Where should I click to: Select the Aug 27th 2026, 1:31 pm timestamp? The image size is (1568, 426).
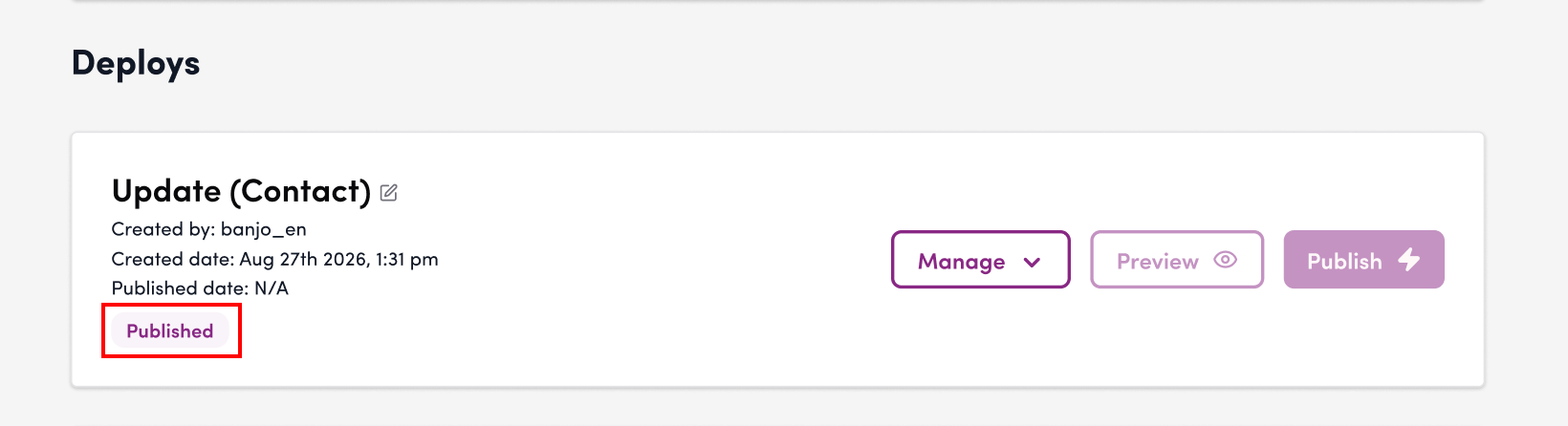[339, 259]
